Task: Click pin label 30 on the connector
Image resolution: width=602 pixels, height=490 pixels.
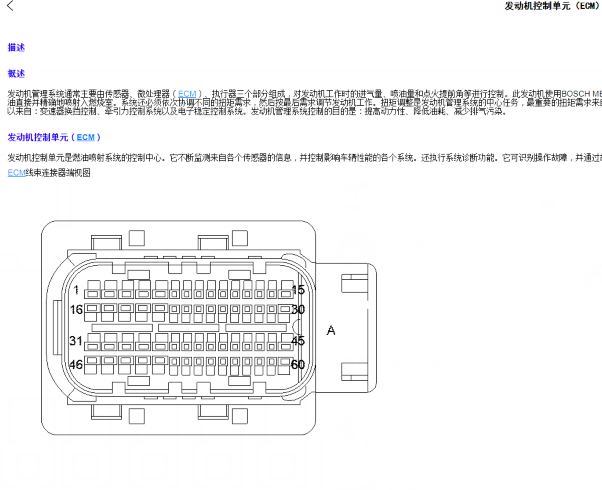Action: coord(298,310)
